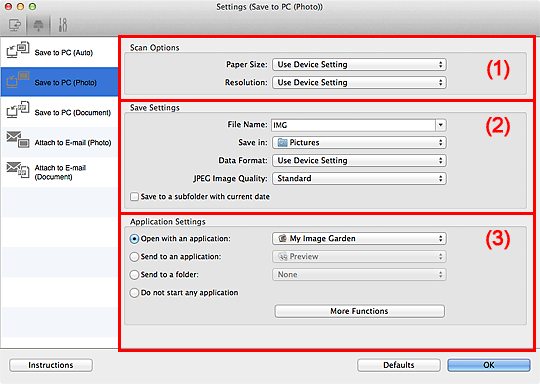Select the Send to an application radio button
The width and height of the screenshot is (540, 384).
pyautogui.click(x=134, y=257)
